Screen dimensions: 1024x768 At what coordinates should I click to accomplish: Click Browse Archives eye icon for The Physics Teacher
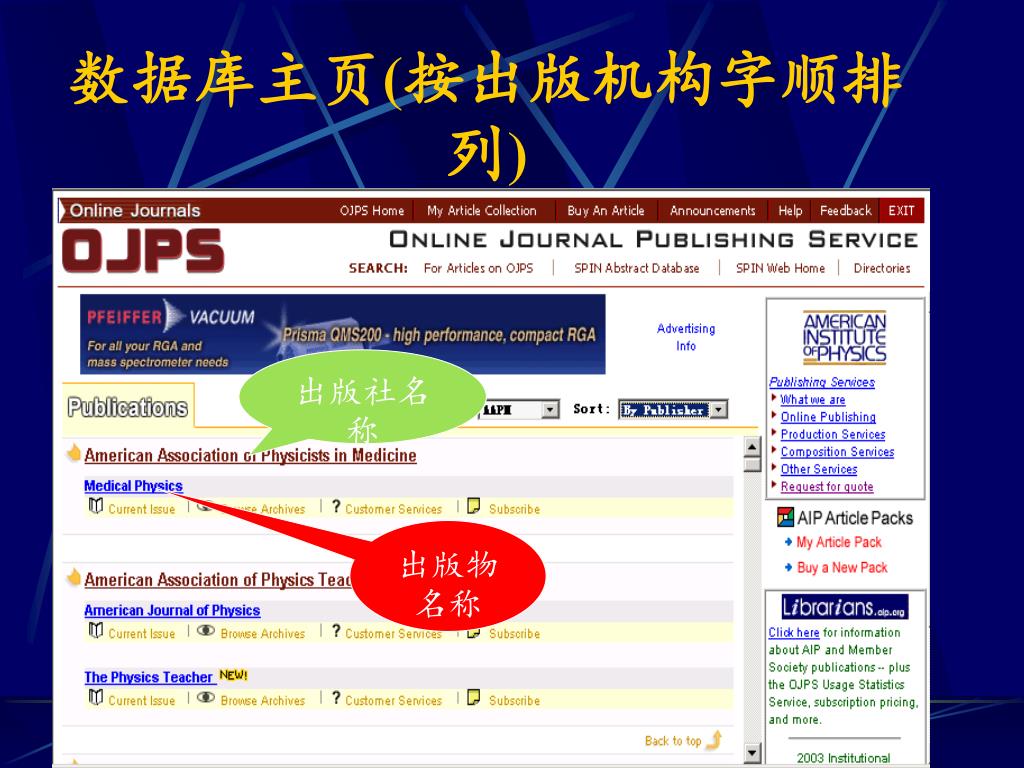206,697
